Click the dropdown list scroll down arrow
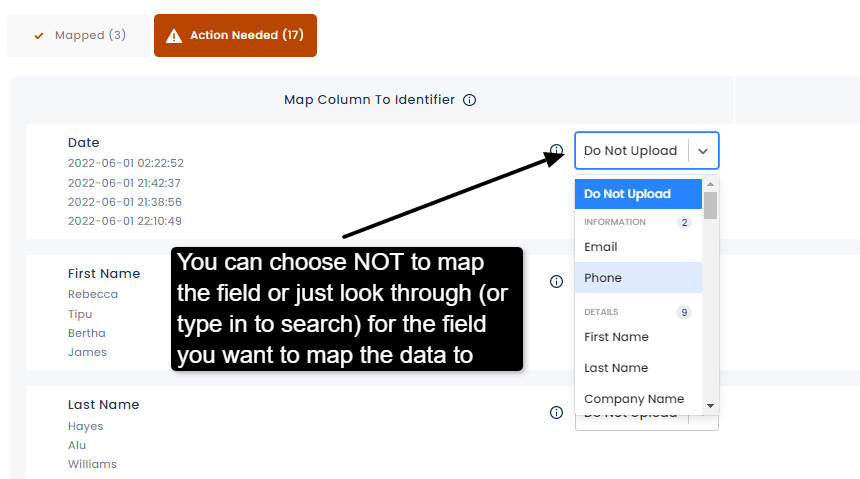The height and width of the screenshot is (479, 860). pos(710,406)
